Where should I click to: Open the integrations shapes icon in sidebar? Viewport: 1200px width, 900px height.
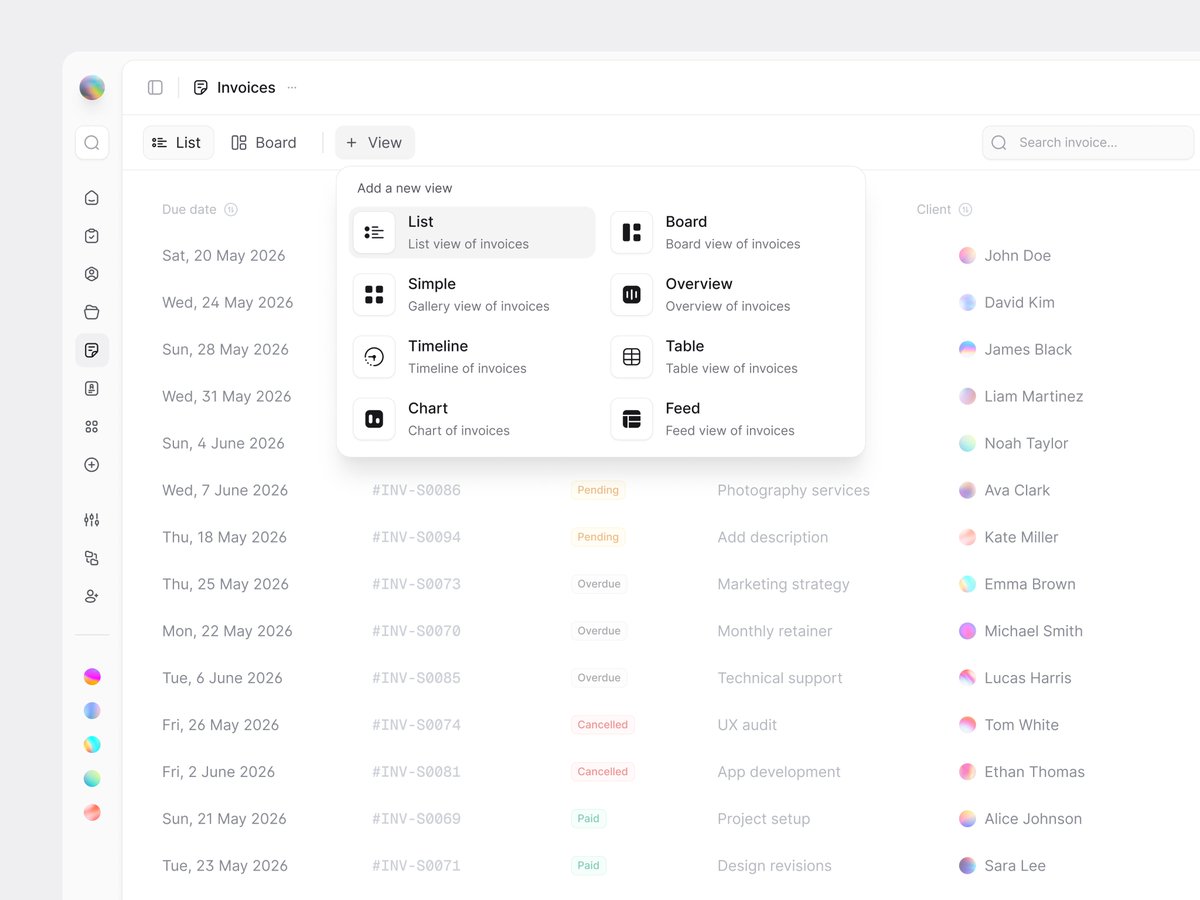point(92,558)
